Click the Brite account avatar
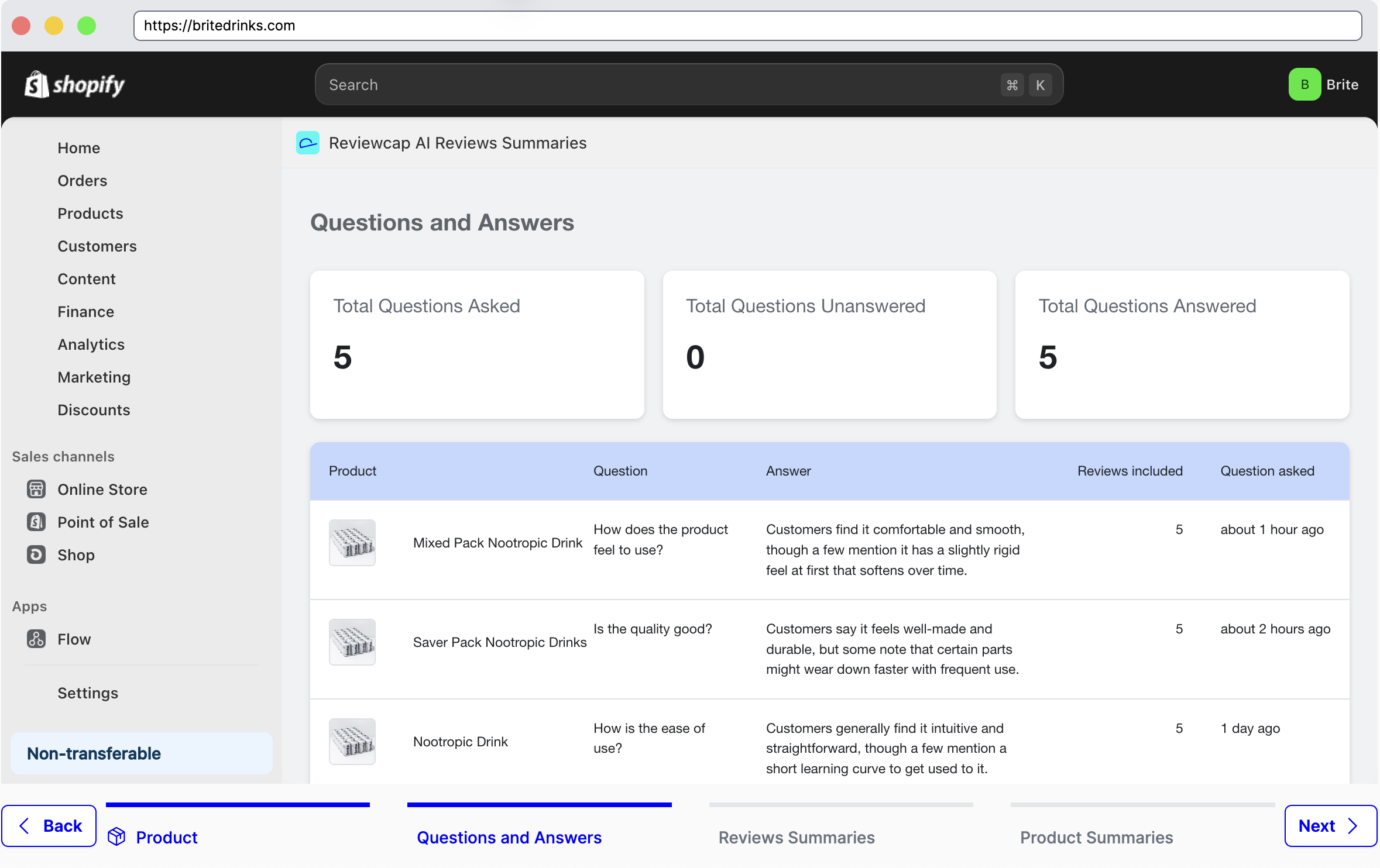Viewport: 1380px width, 868px height. pyautogui.click(x=1305, y=84)
